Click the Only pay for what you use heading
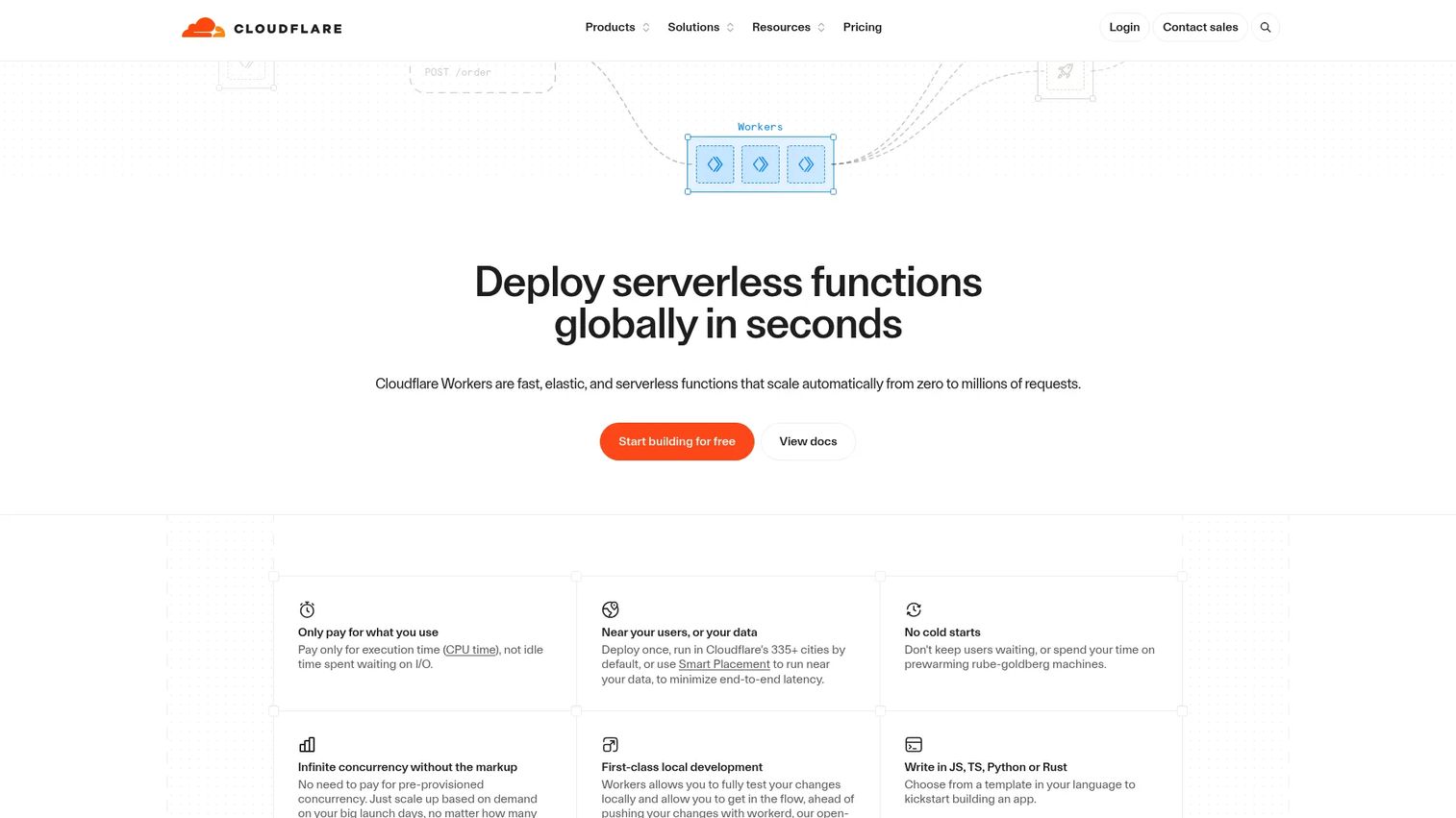1456x818 pixels. pos(368,632)
